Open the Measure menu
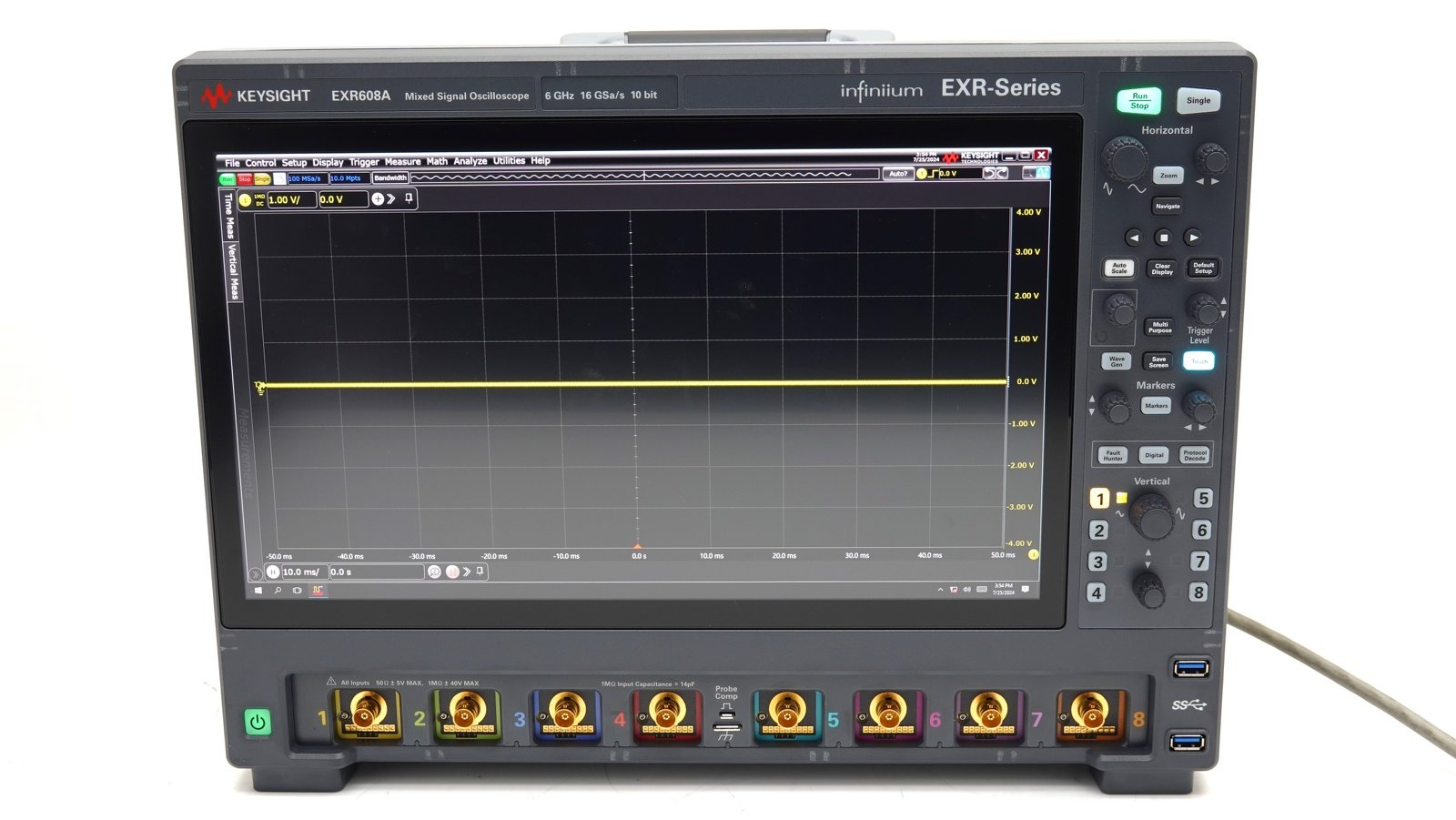The width and height of the screenshot is (1456, 820). [402, 162]
